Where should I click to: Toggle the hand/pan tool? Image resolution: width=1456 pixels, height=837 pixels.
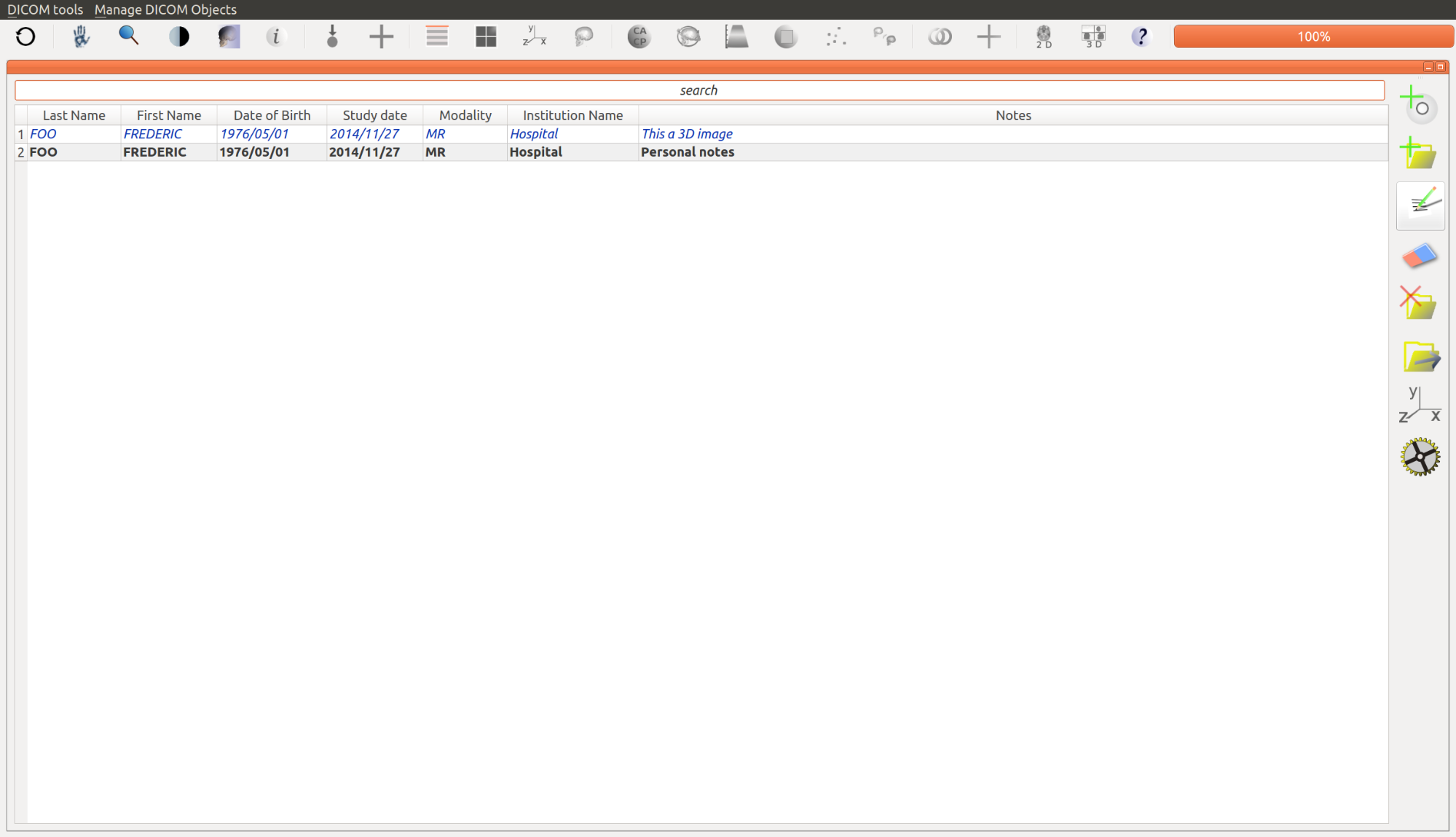(x=80, y=37)
